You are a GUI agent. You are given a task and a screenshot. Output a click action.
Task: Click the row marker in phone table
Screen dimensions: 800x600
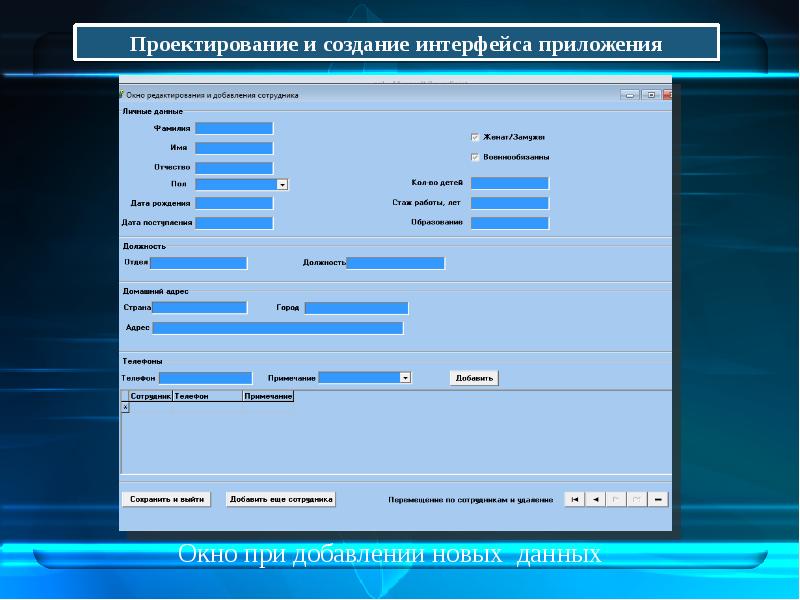125,408
